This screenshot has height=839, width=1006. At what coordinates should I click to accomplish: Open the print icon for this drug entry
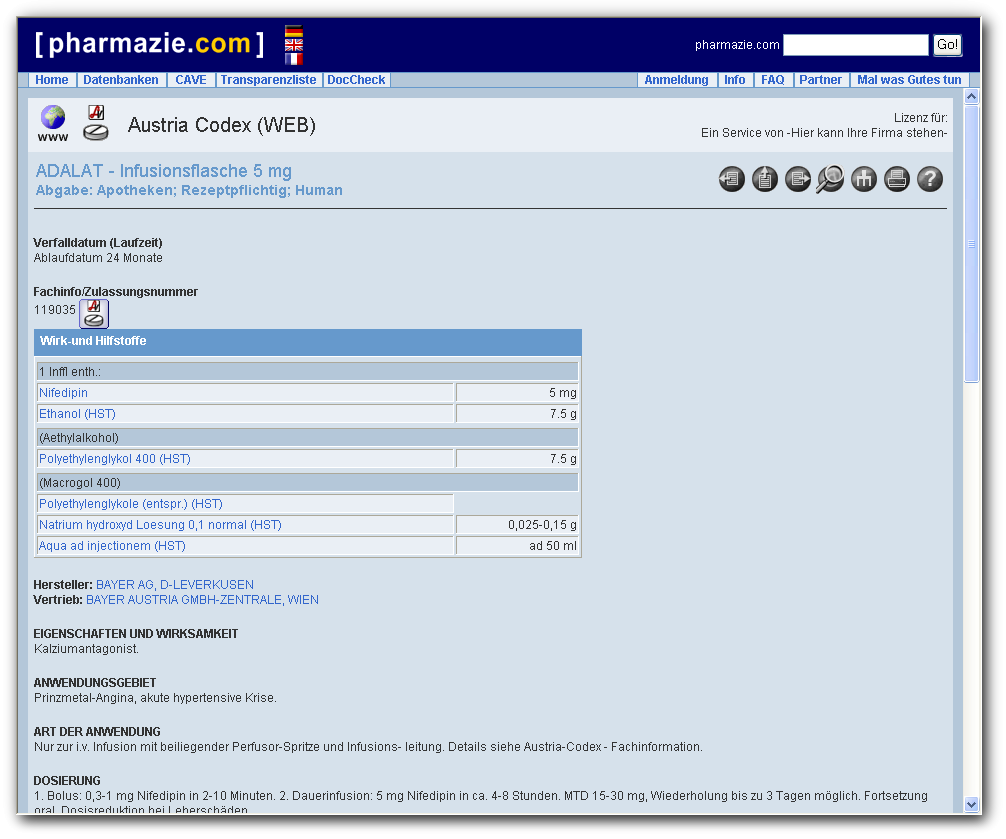(x=896, y=179)
